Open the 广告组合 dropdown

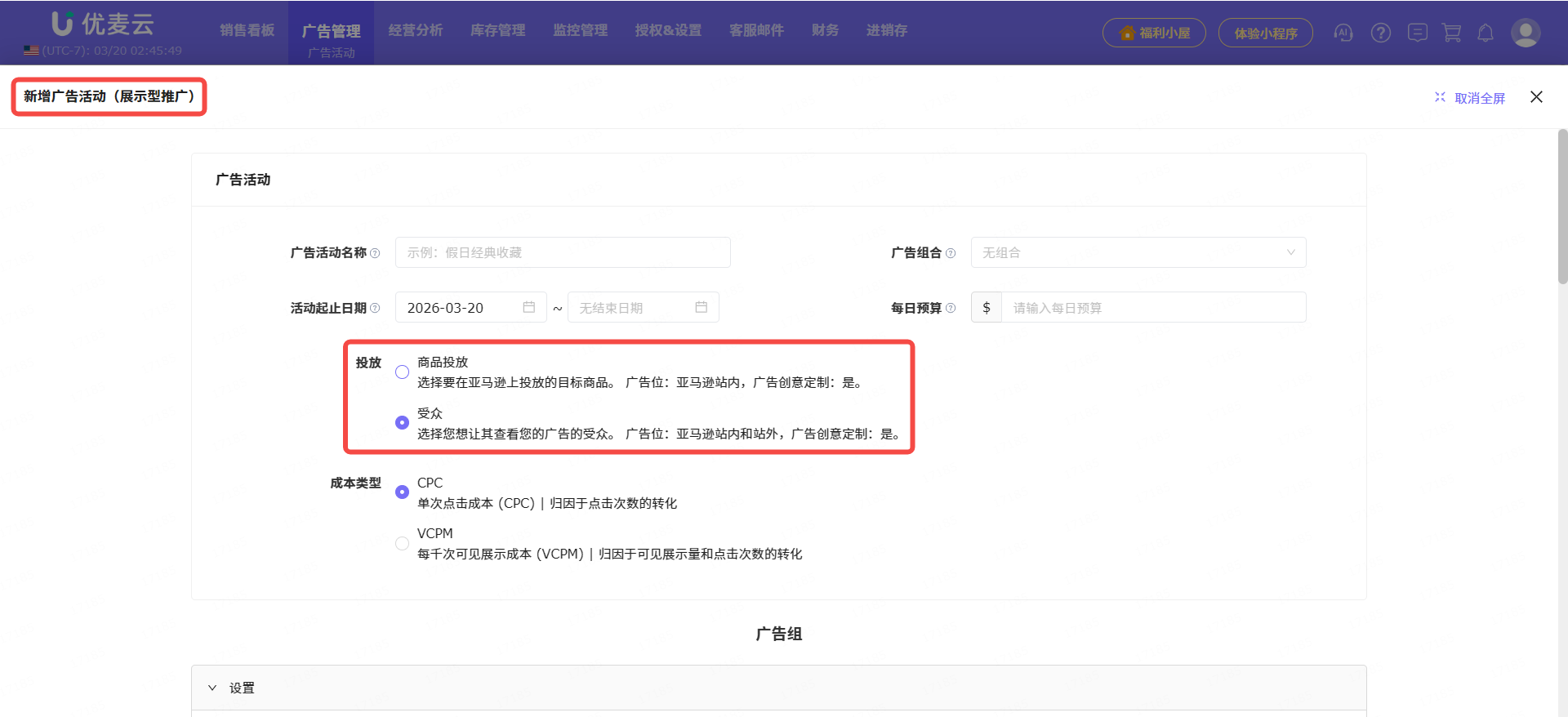coord(1138,252)
